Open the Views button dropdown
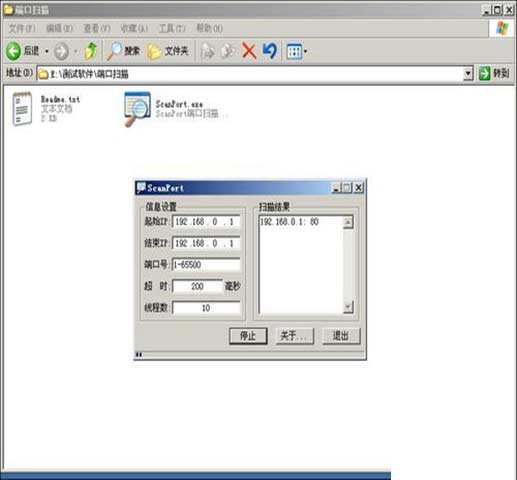The image size is (517, 480). click(296, 51)
